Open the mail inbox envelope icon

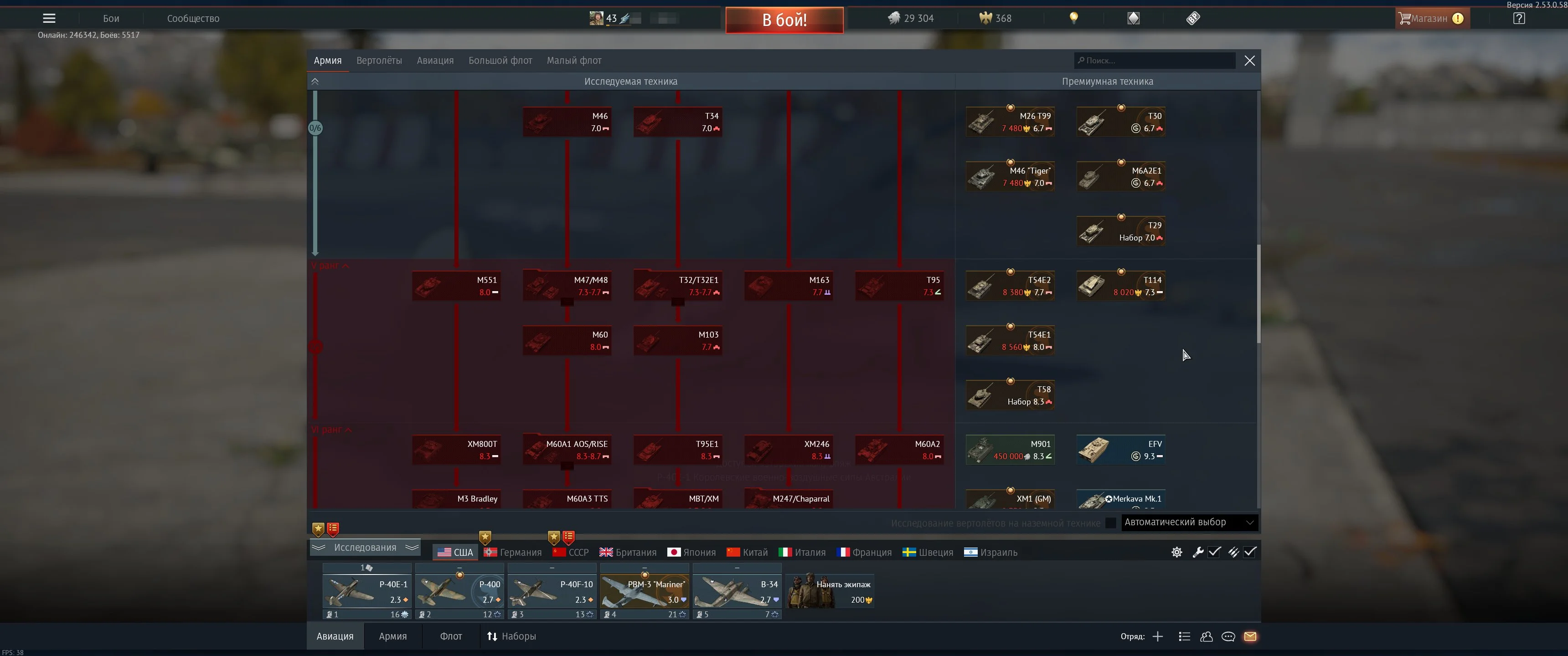(x=1250, y=636)
